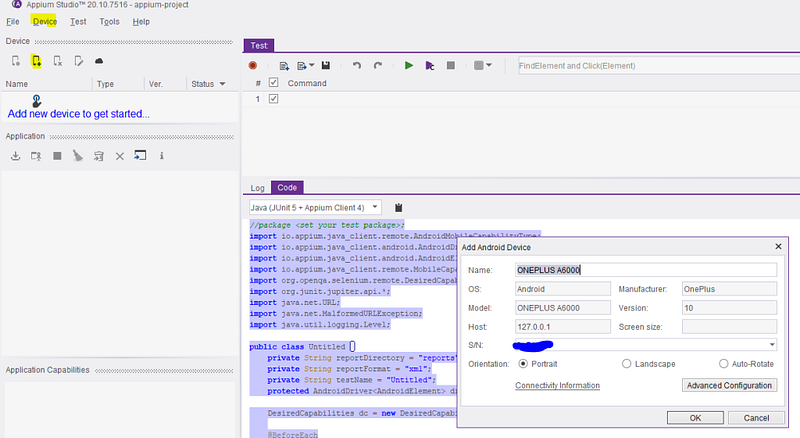Open the File menu
This screenshot has height=438, width=800.
coord(13,21)
